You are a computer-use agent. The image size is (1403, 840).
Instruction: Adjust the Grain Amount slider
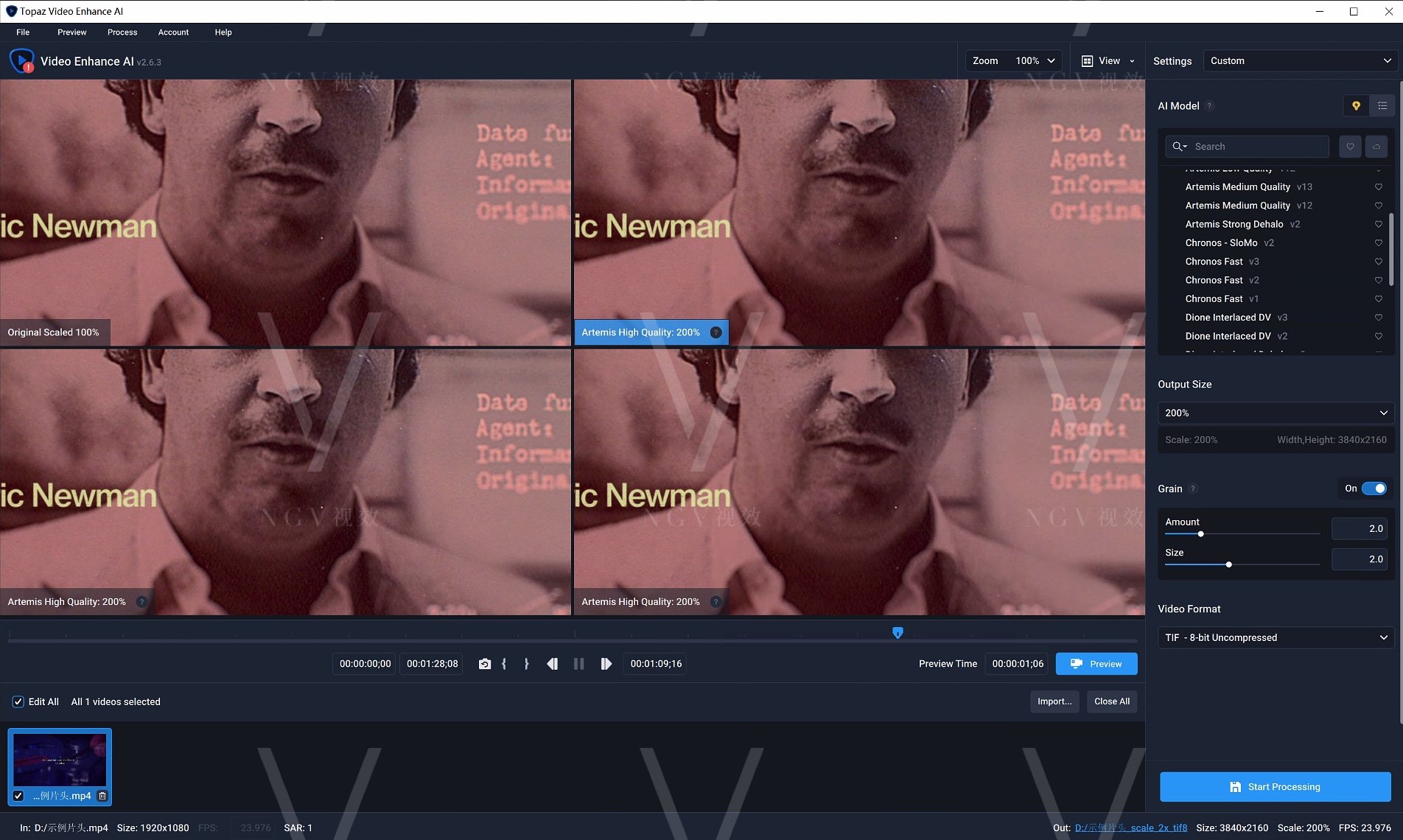point(1201,534)
